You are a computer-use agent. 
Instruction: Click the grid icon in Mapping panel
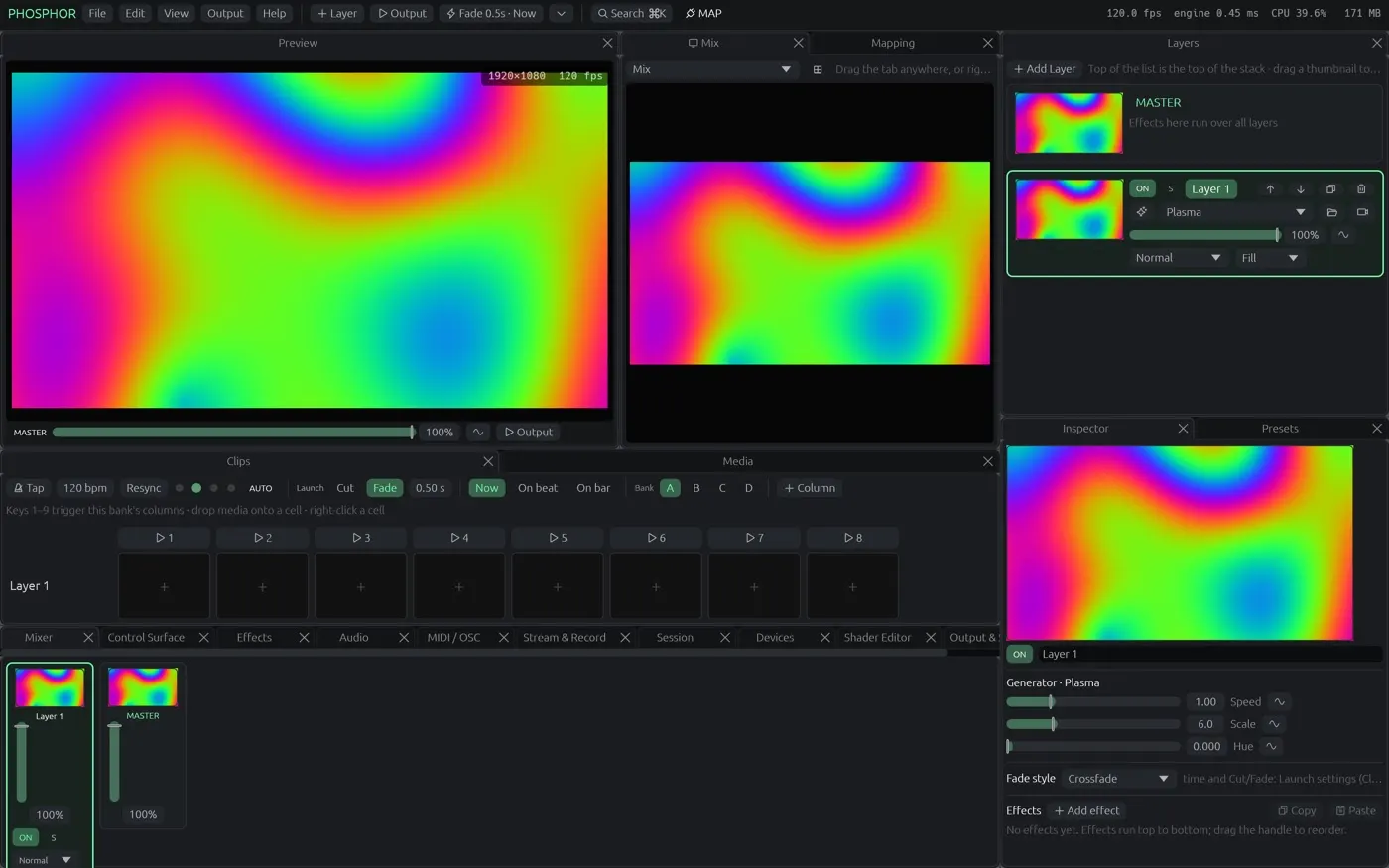[x=818, y=69]
